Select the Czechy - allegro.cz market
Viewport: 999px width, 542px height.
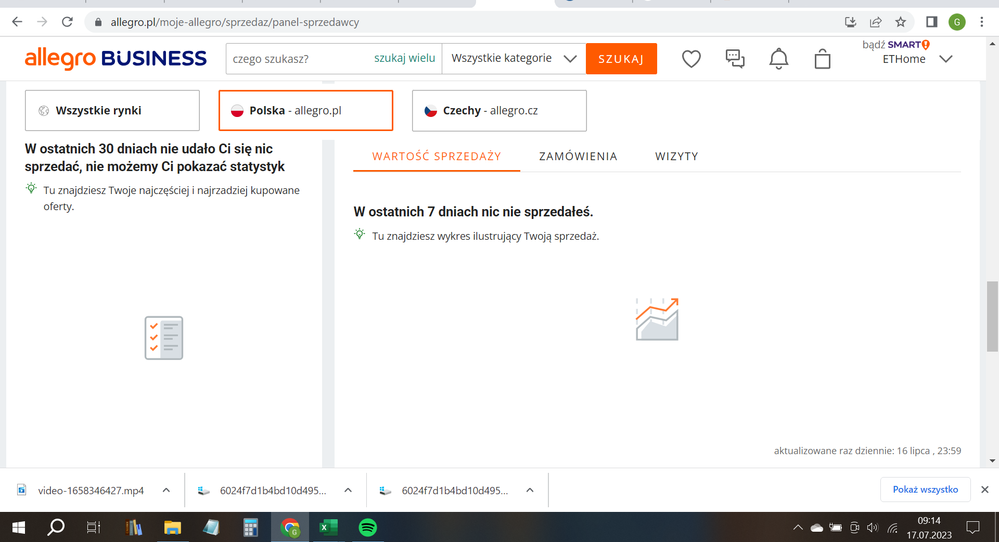[x=500, y=110]
